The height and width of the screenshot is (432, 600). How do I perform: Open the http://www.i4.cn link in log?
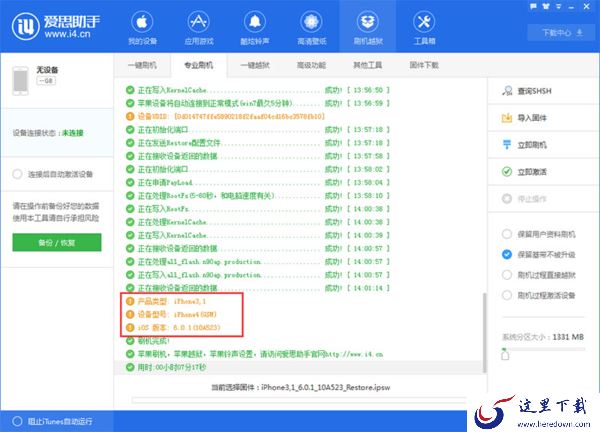(x=354, y=354)
